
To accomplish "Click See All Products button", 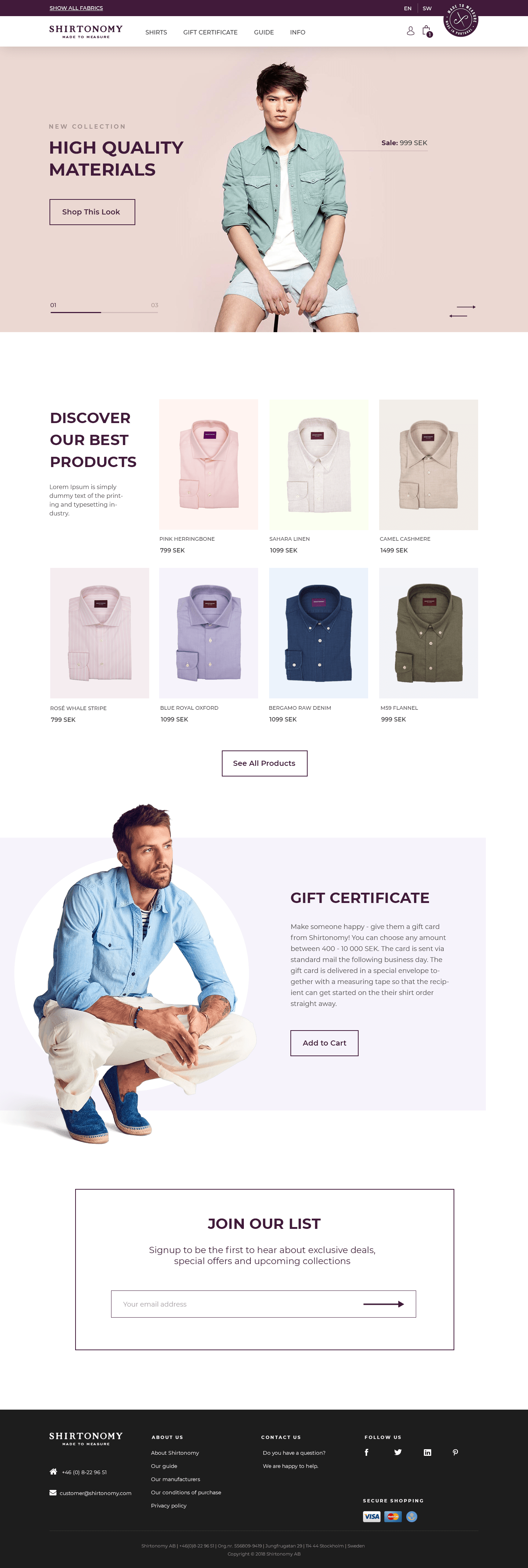I will pyautogui.click(x=264, y=763).
